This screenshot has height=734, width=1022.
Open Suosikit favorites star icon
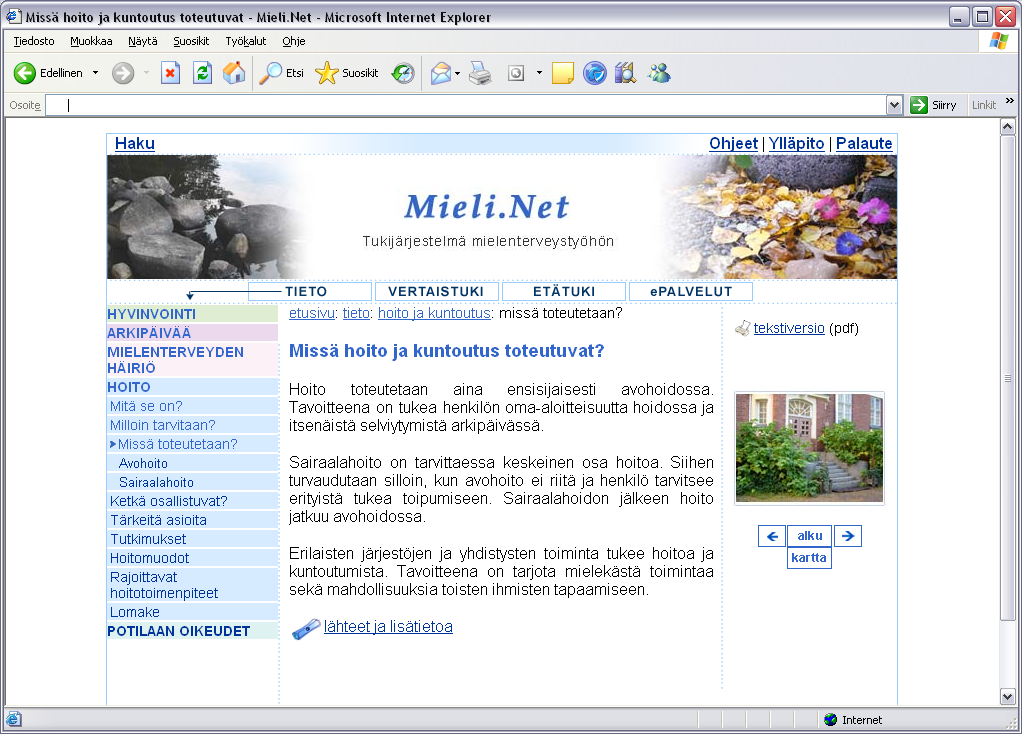(326, 73)
